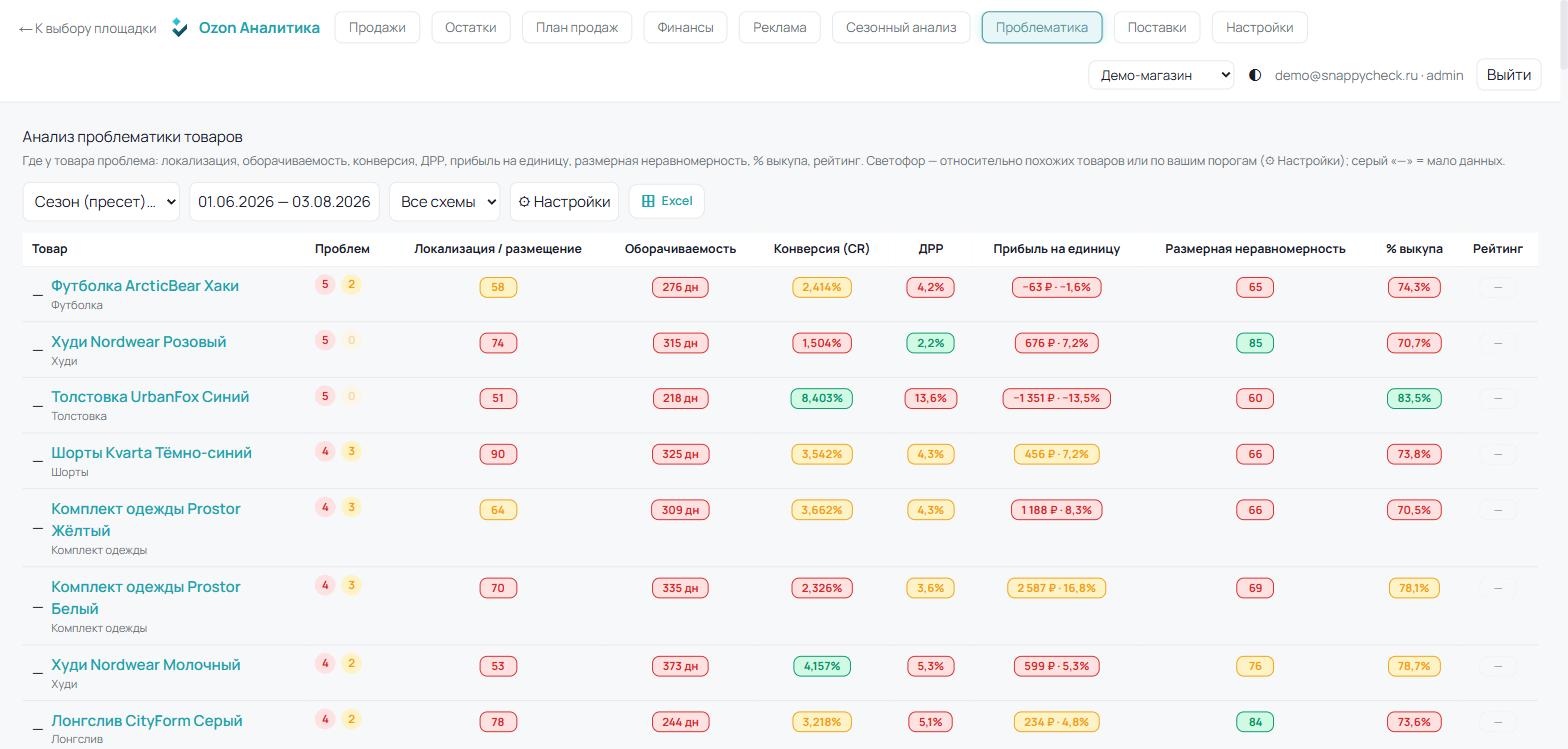Viewport: 1568px width, 749px height.
Task: Open the gear Настройки button beside Все схемы
Action: coord(564,202)
